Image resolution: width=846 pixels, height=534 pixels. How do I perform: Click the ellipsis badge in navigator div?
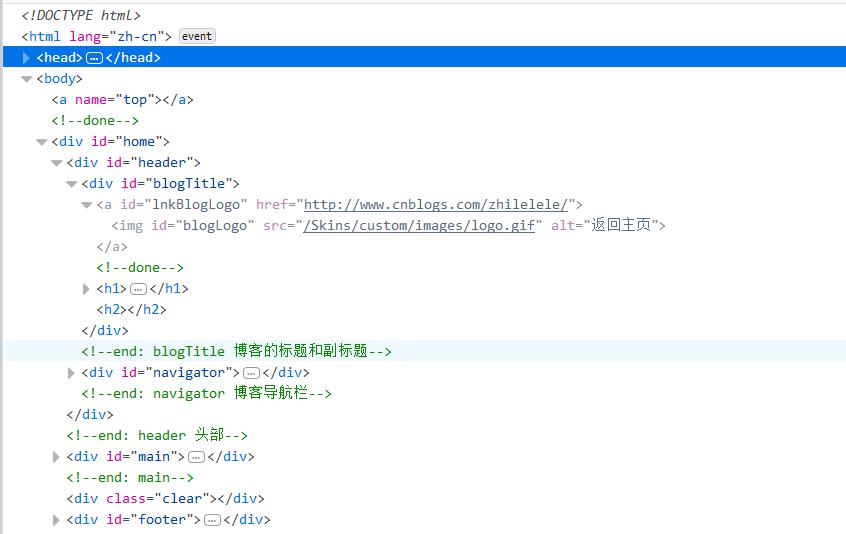(251, 373)
